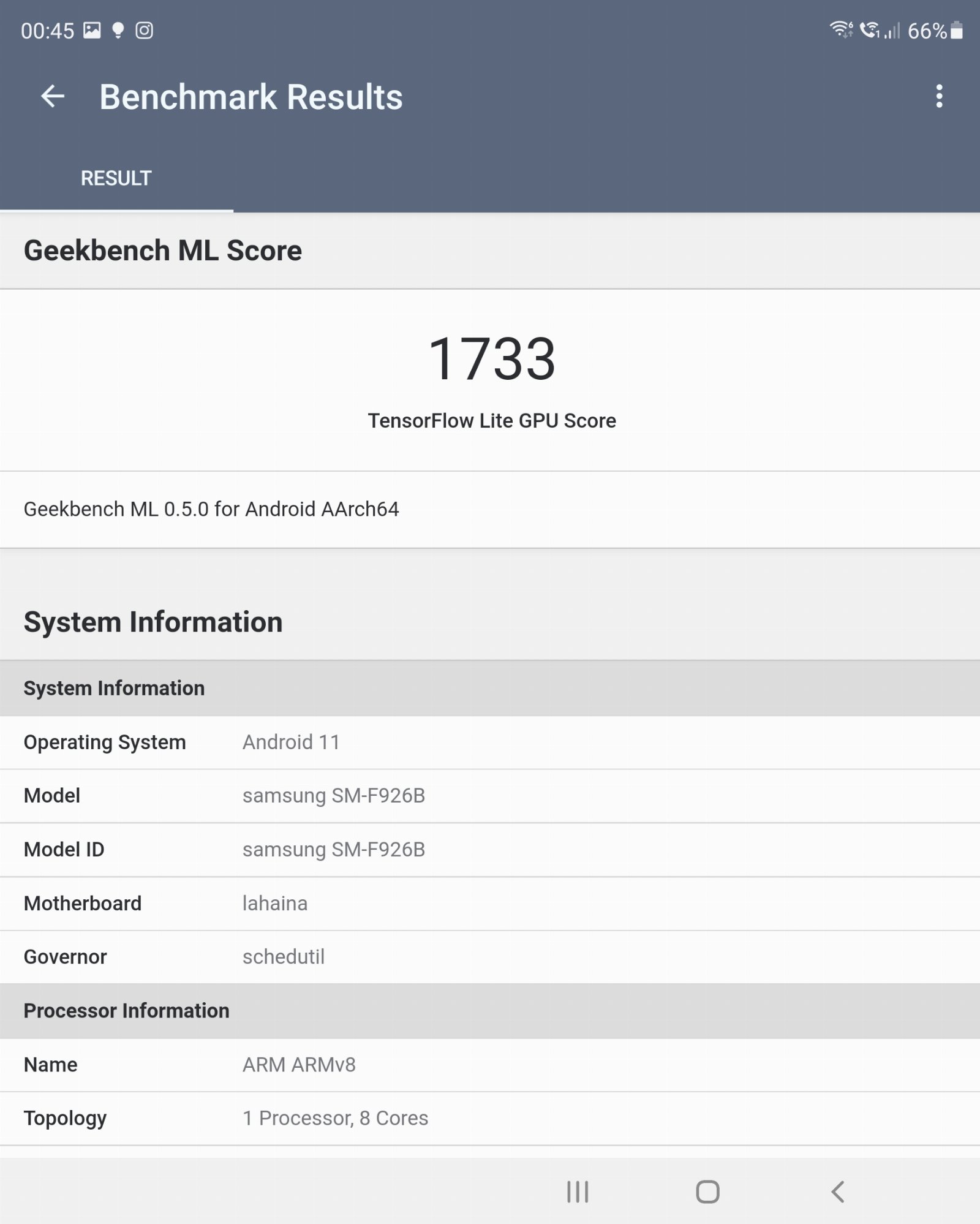The image size is (980, 1224).
Task: Select the RESULT tab
Action: [x=116, y=178]
